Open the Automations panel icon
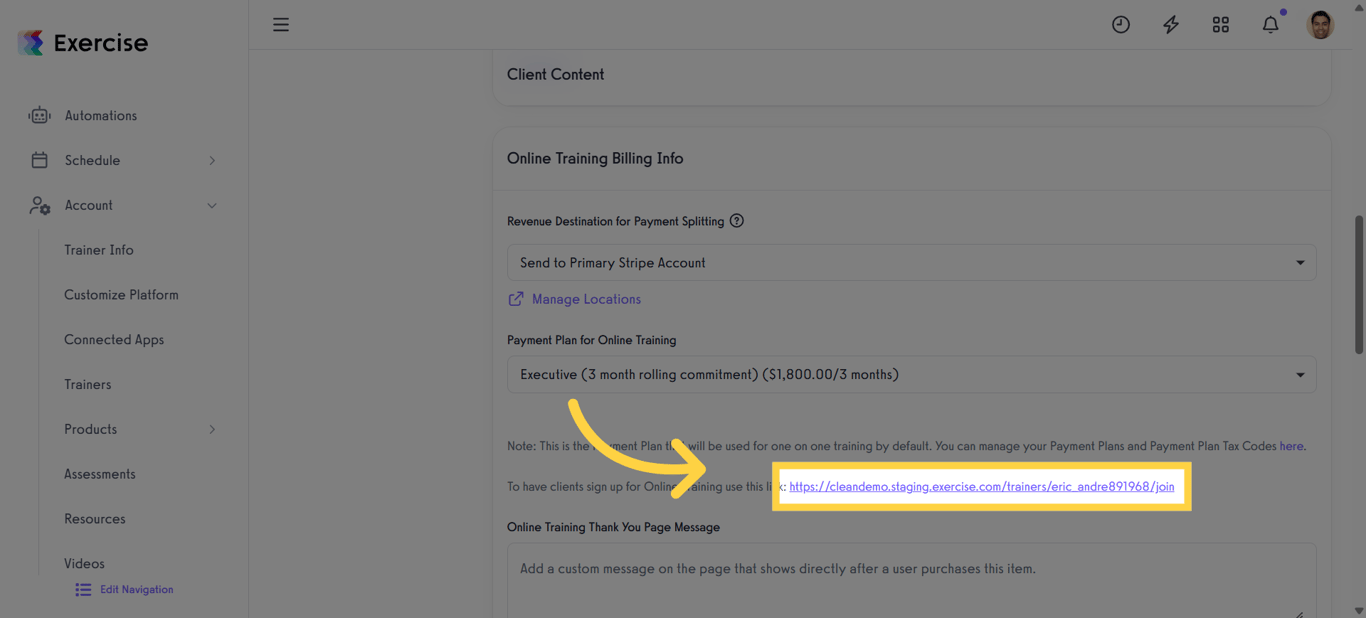Screen dimensions: 1366x618 tap(39, 115)
